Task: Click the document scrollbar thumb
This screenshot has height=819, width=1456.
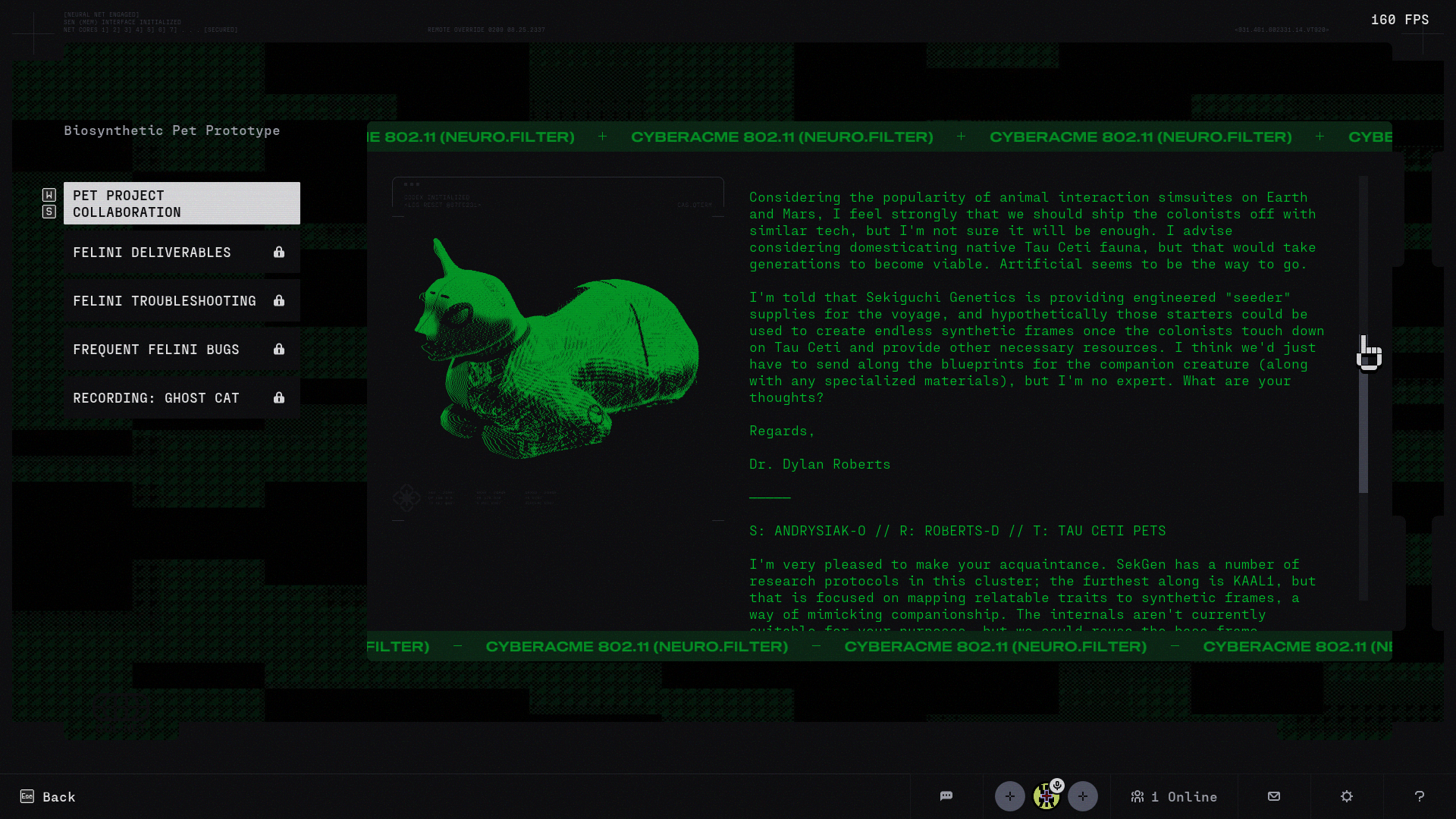Action: pos(1363,425)
